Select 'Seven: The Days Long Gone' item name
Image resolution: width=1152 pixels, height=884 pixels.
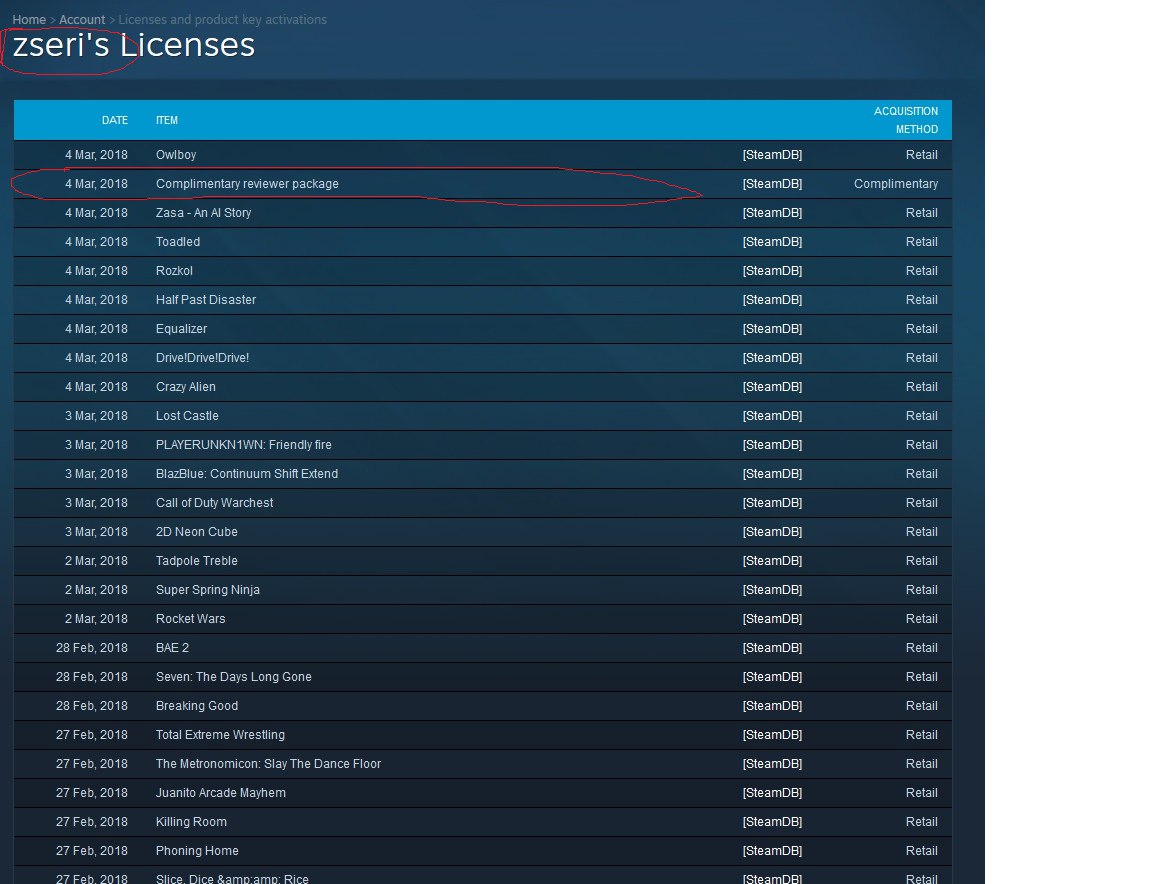234,678
